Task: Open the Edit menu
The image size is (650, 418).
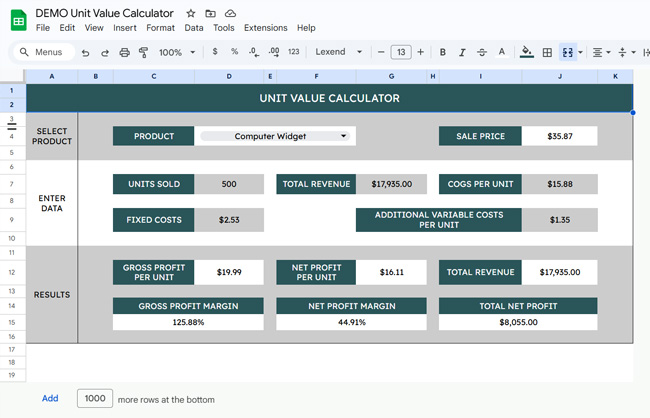Action: [67, 28]
